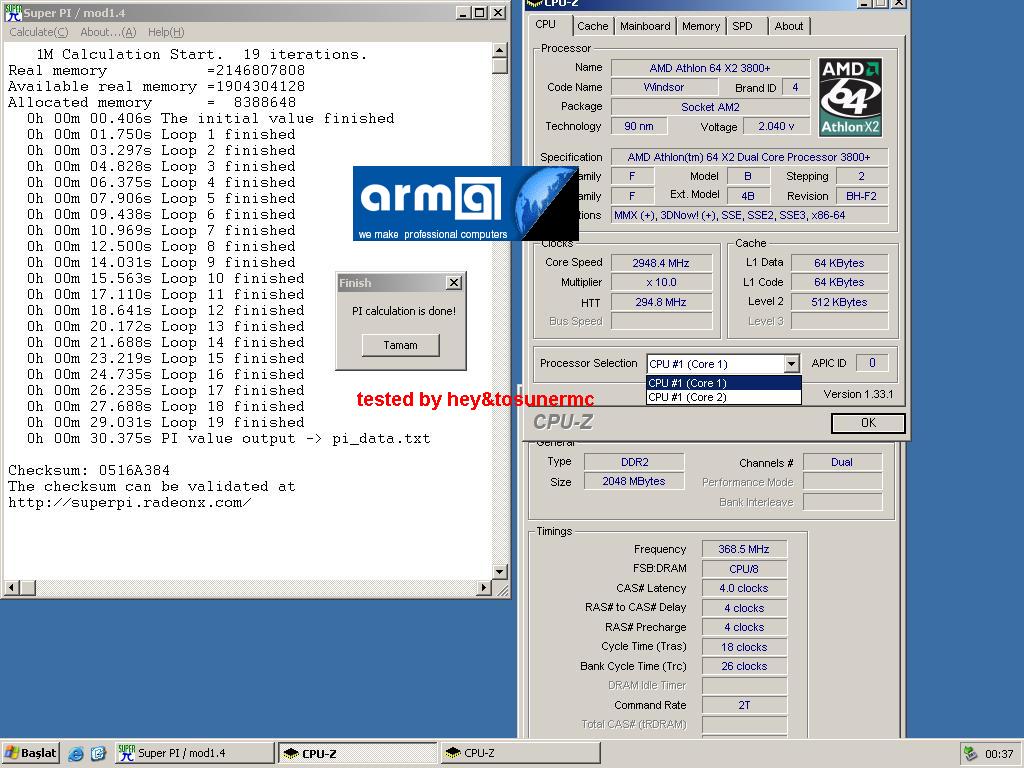Click the Super PI title bar icon
The width and height of the screenshot is (1024, 768).
coord(12,12)
